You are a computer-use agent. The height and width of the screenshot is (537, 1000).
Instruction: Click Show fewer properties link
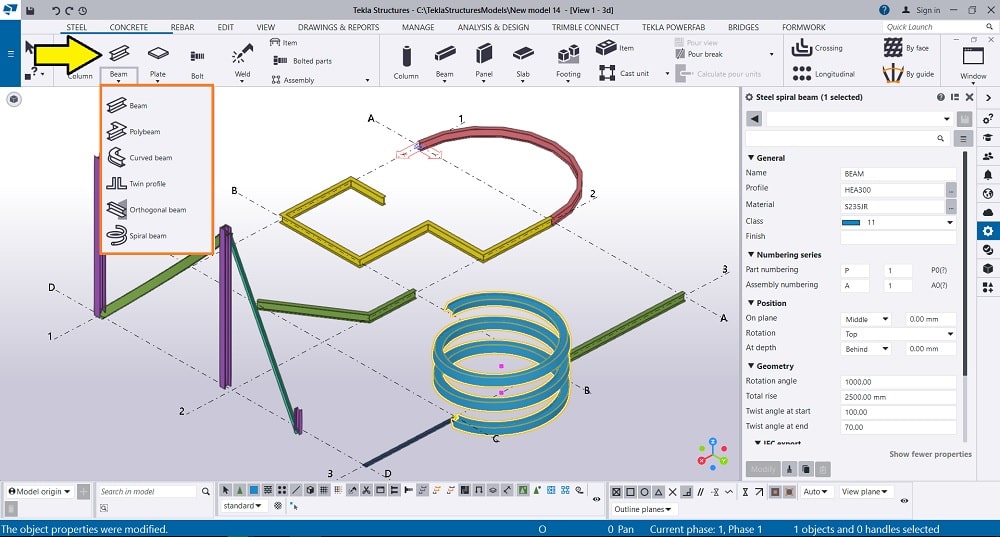(930, 454)
